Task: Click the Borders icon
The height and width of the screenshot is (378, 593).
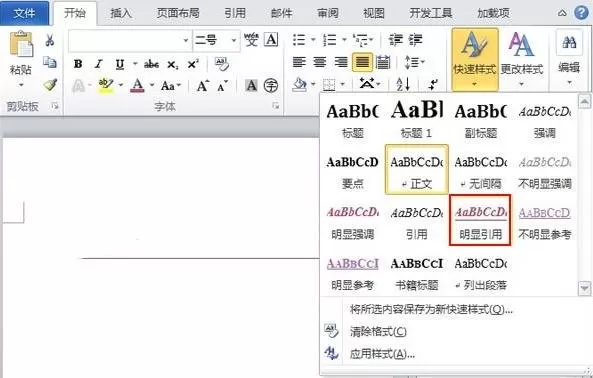Action: [x=329, y=85]
